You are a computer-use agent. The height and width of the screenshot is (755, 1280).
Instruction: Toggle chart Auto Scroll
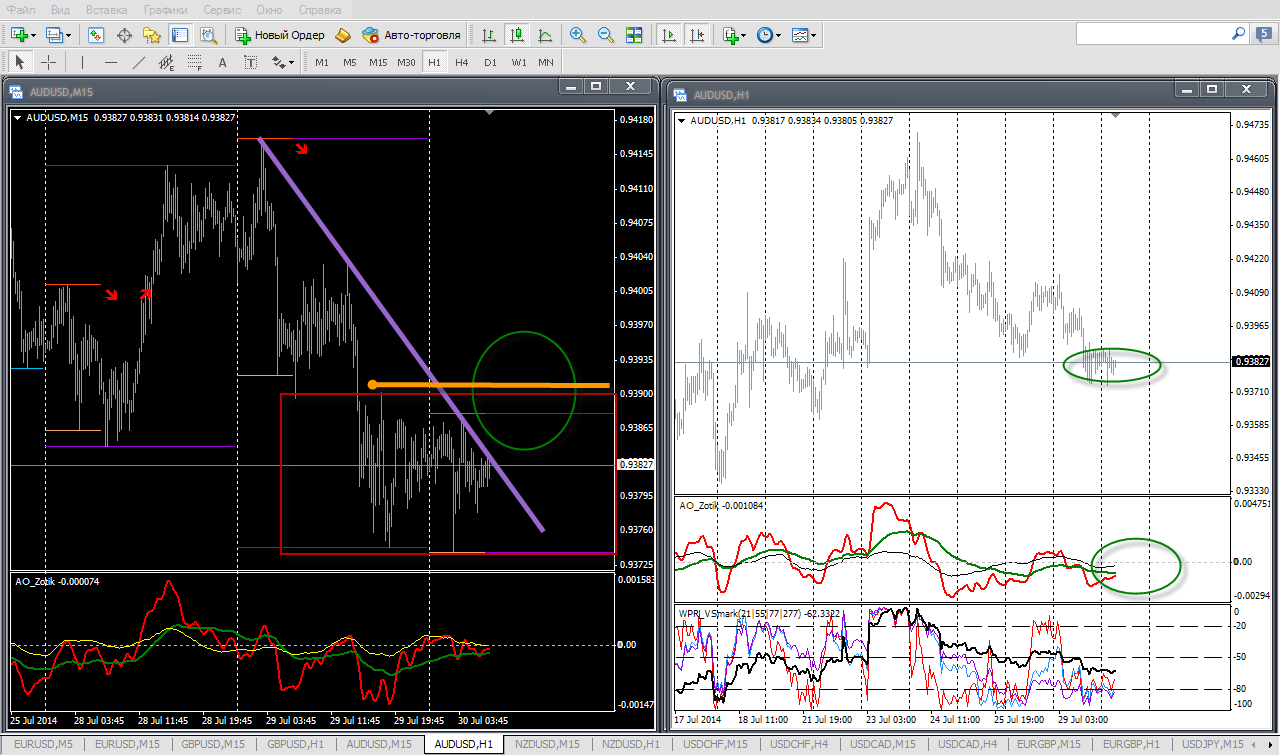click(x=668, y=35)
